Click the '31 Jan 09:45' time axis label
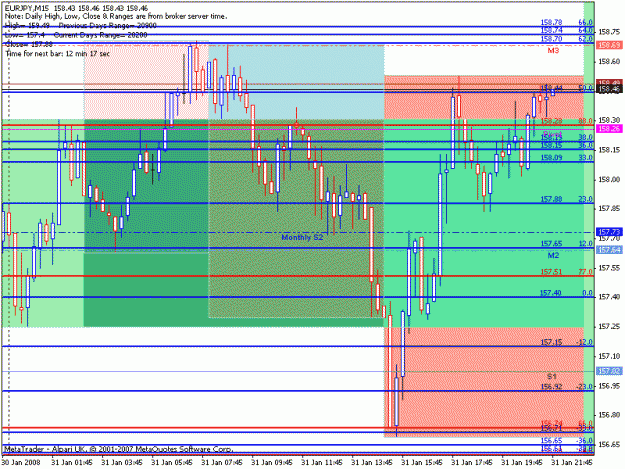This screenshot has width=625, height=469. (272, 462)
